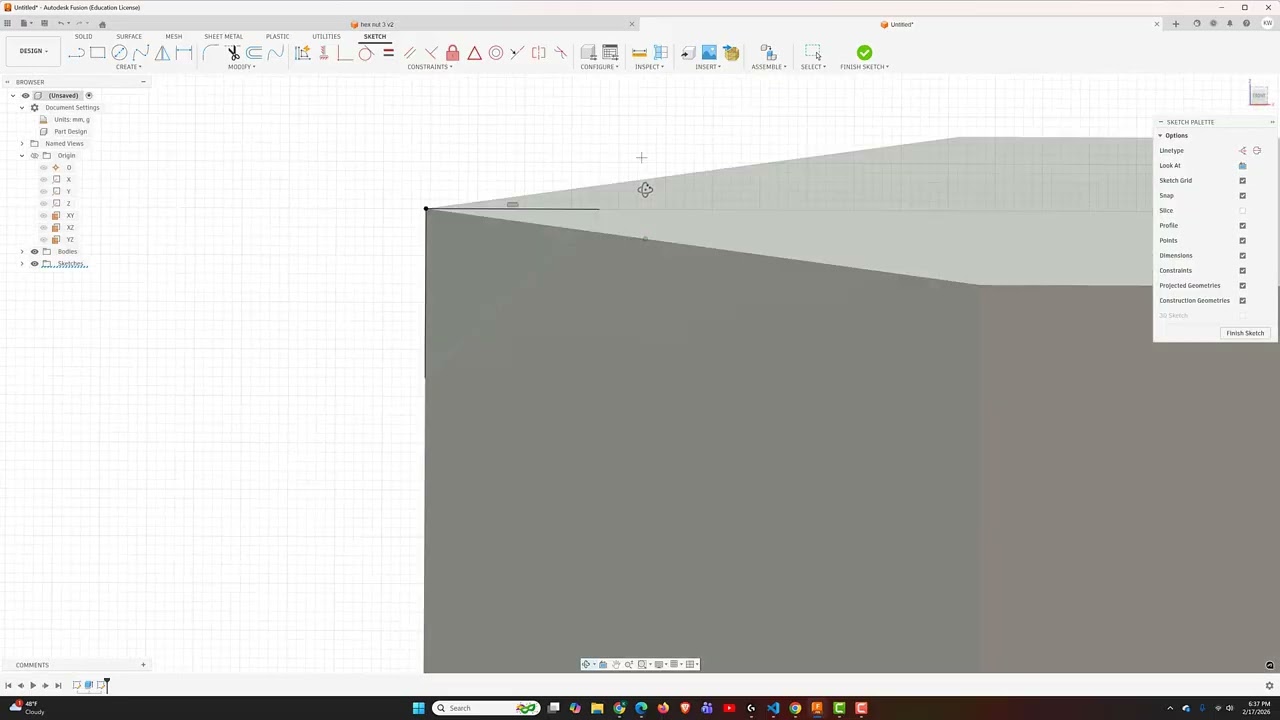
Task: Select the Circle sketch tool
Action: [x=119, y=53]
